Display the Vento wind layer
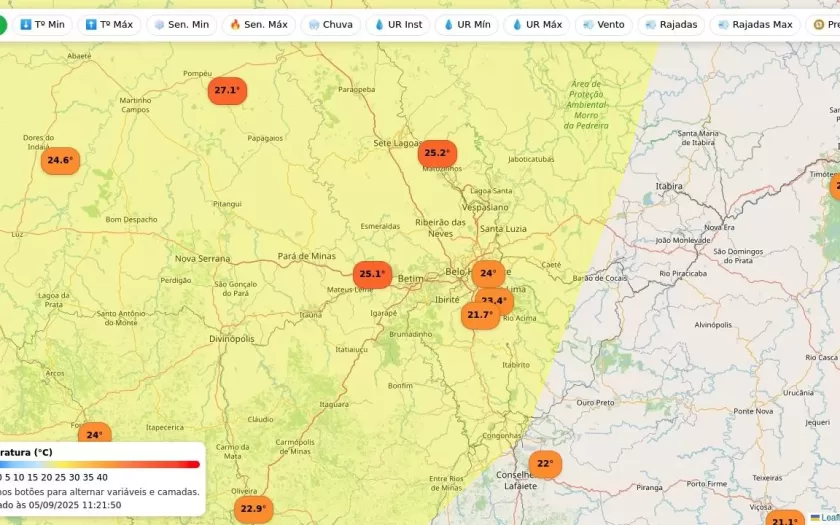Screen dimensions: 840x525 click(603, 24)
